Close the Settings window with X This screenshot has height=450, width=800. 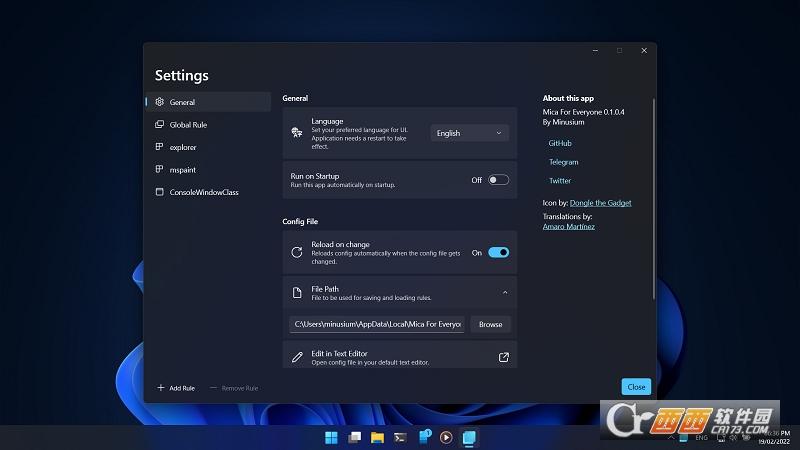(644, 51)
